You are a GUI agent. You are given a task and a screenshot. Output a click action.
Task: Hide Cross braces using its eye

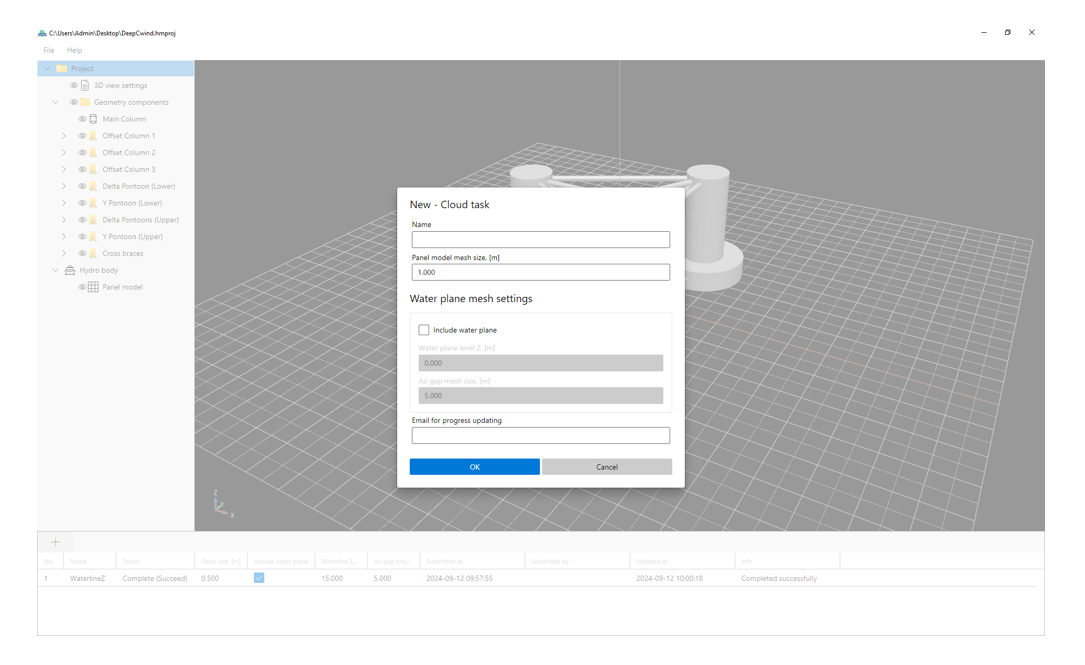tap(82, 253)
